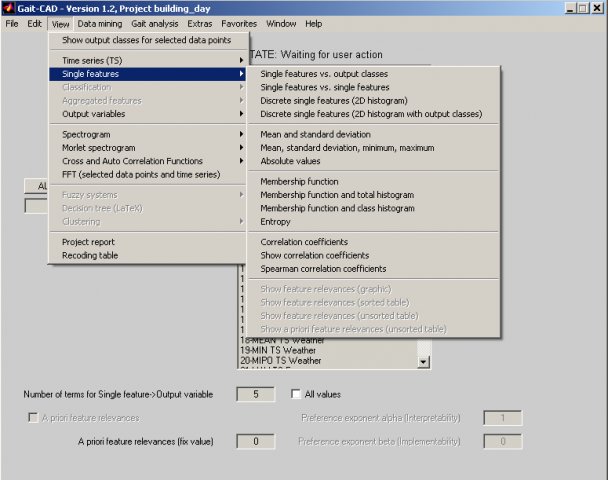This screenshot has width=608, height=480.
Task: Choose Entropy in Single features submenu
Action: [x=373, y=222]
